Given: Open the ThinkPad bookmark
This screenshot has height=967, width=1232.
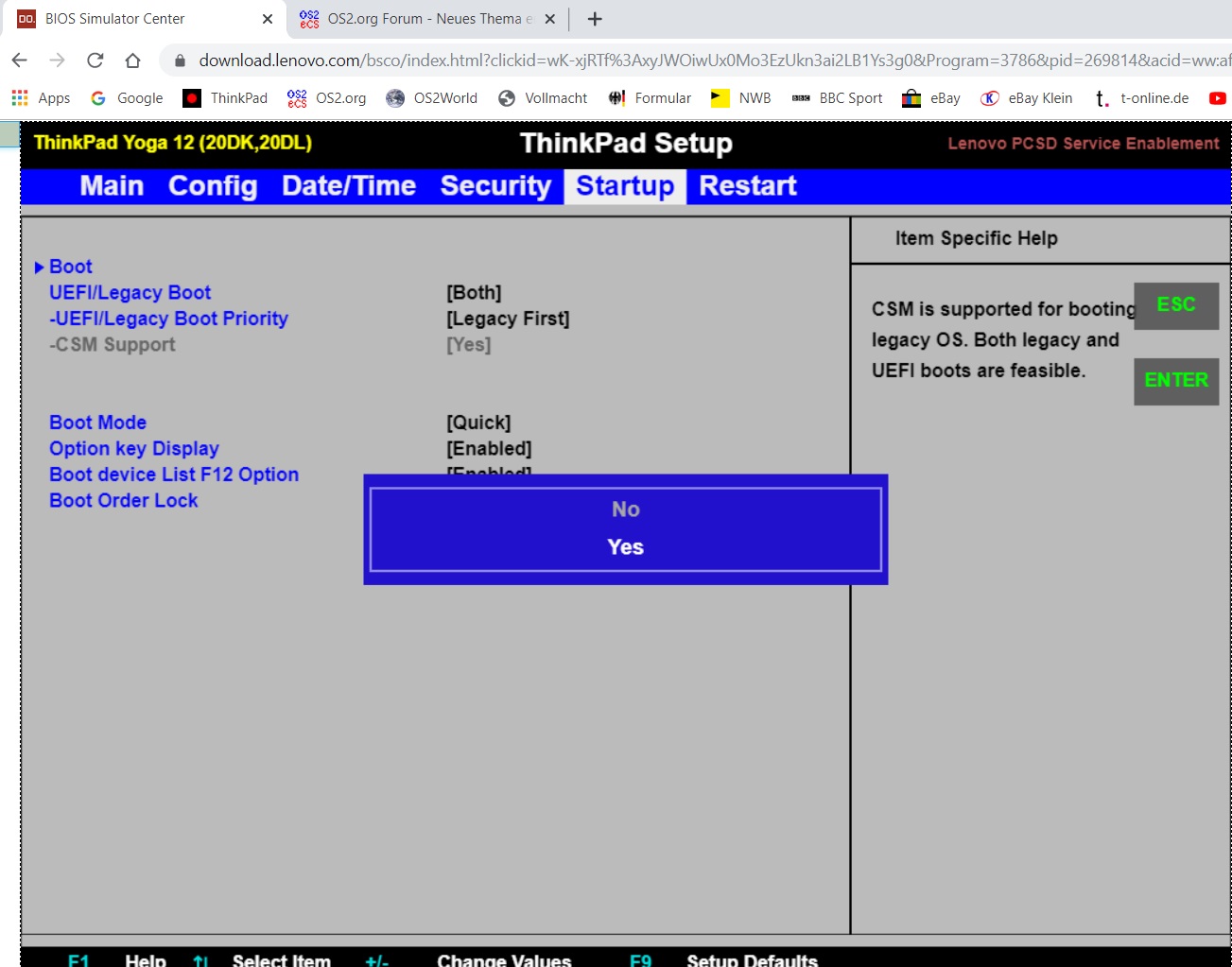Looking at the screenshot, I should pyautogui.click(x=225, y=97).
